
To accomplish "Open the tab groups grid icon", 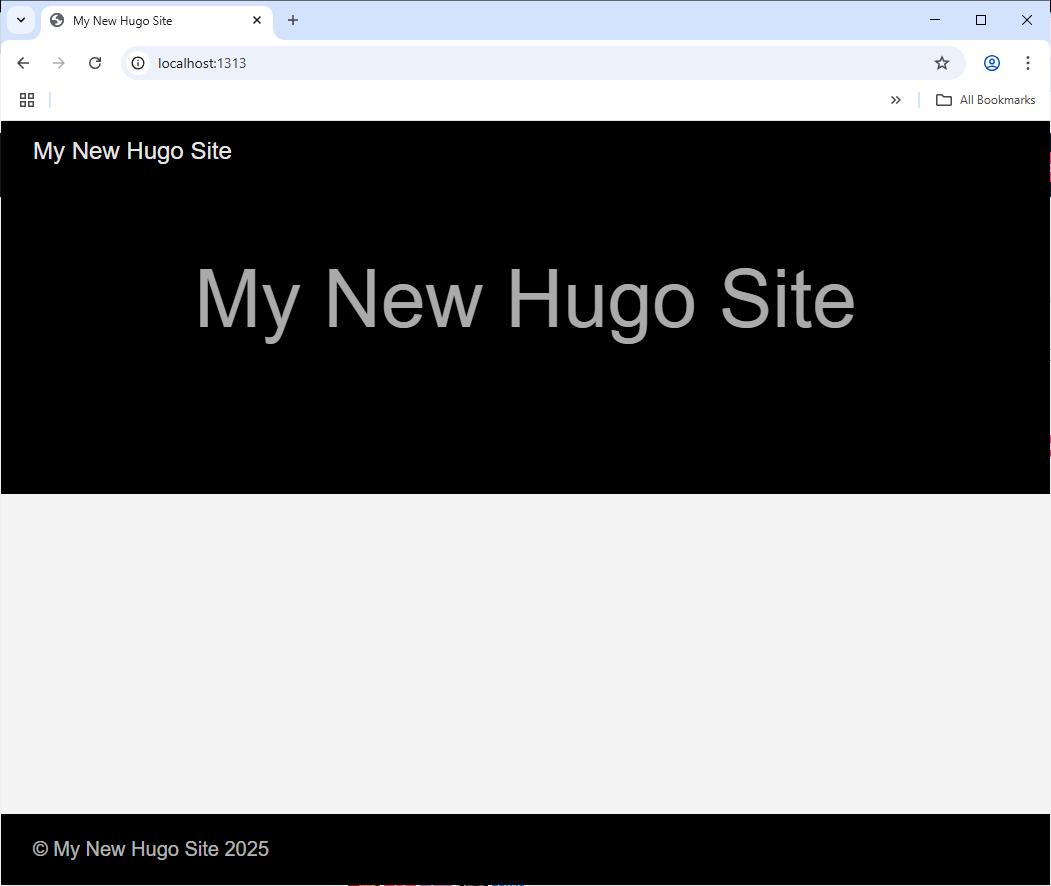I will click(27, 99).
